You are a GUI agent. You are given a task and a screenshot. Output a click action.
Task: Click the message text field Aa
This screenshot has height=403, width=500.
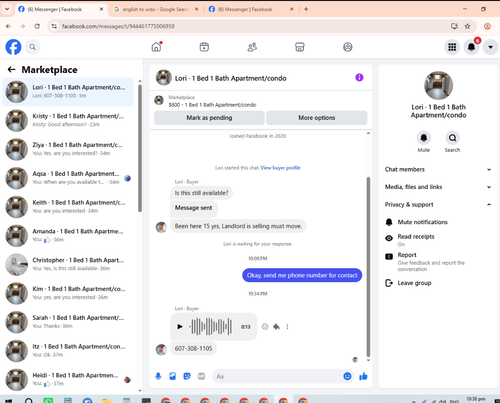pyautogui.click(x=276, y=376)
